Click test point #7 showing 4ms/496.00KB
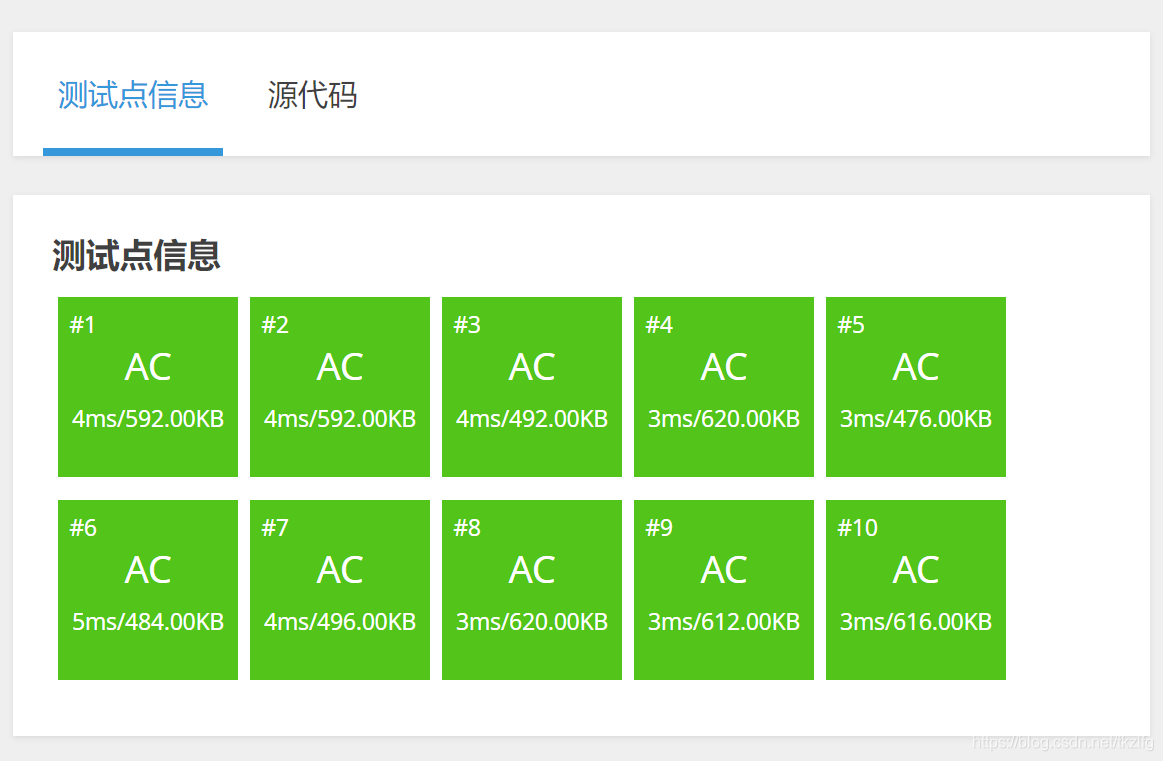Screen dimensions: 1163x761 click(x=339, y=589)
